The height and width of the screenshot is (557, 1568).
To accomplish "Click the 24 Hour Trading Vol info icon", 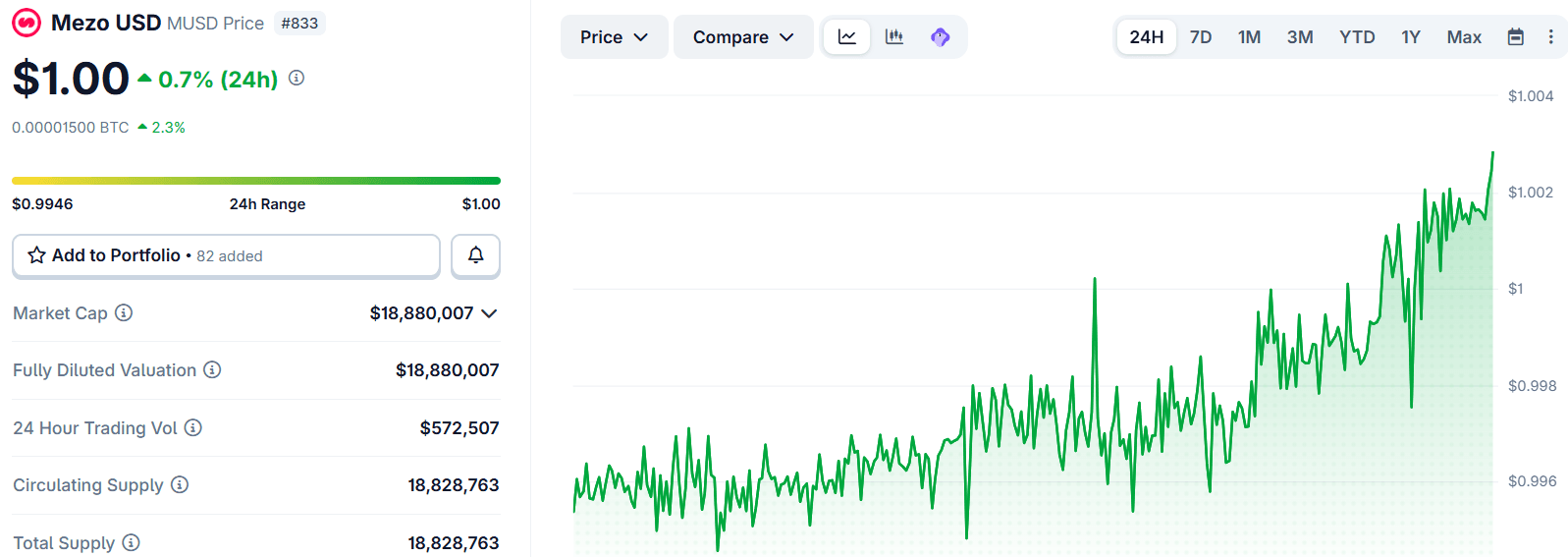I will pyautogui.click(x=193, y=427).
